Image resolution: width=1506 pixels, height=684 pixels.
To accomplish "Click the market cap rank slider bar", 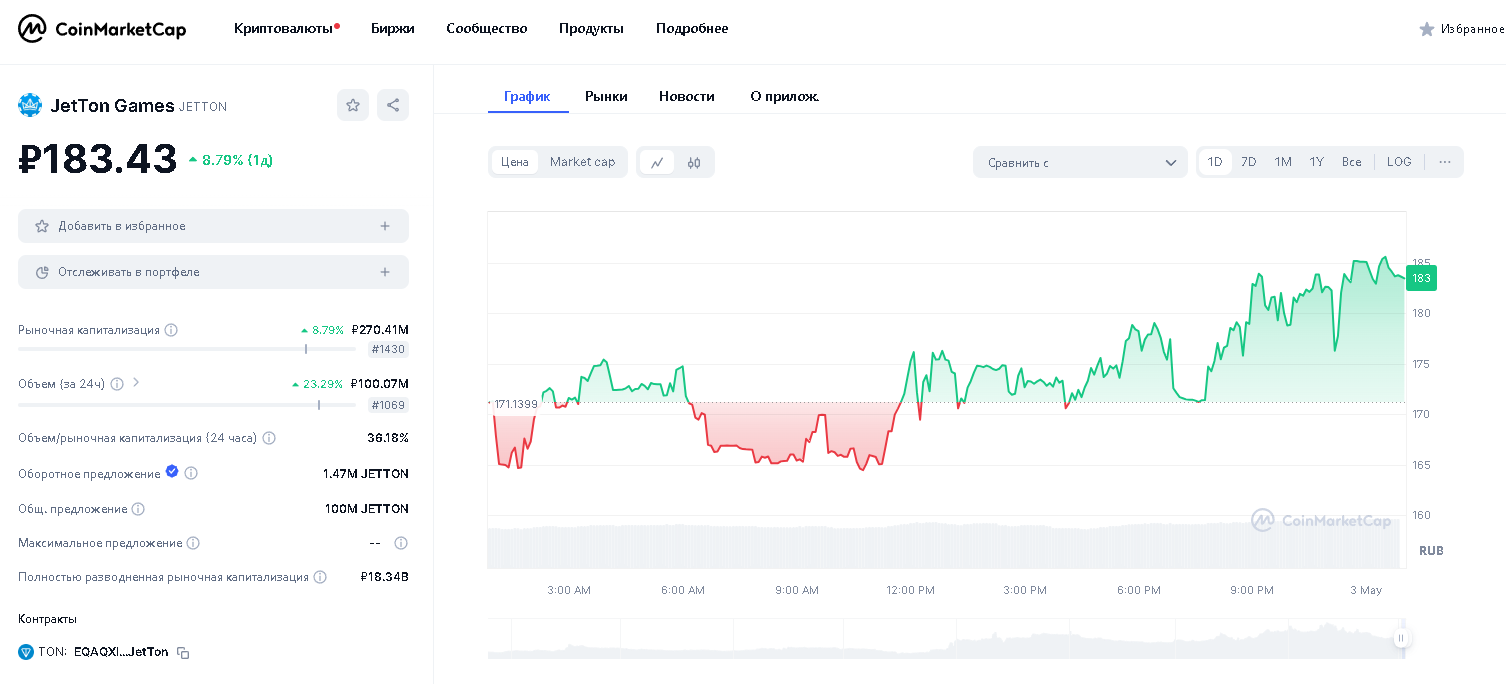I will (187, 349).
